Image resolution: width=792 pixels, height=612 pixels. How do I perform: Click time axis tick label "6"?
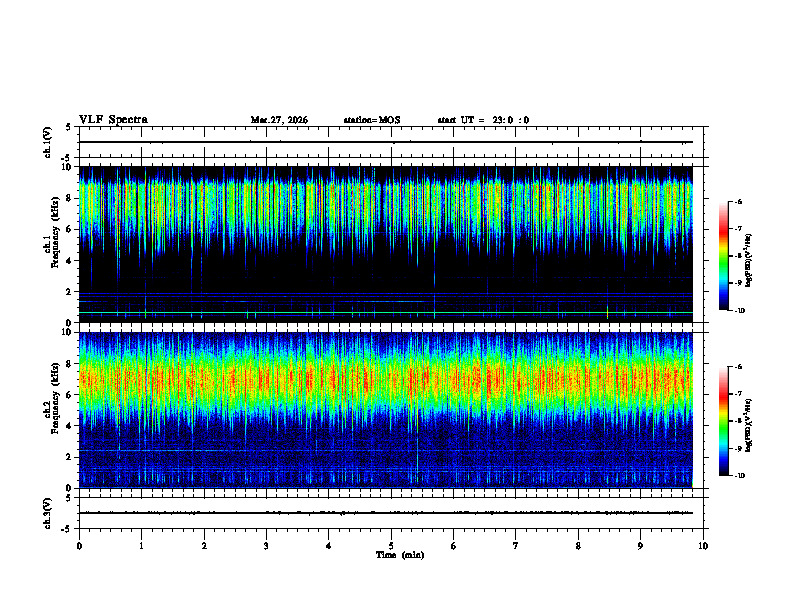[x=454, y=546]
